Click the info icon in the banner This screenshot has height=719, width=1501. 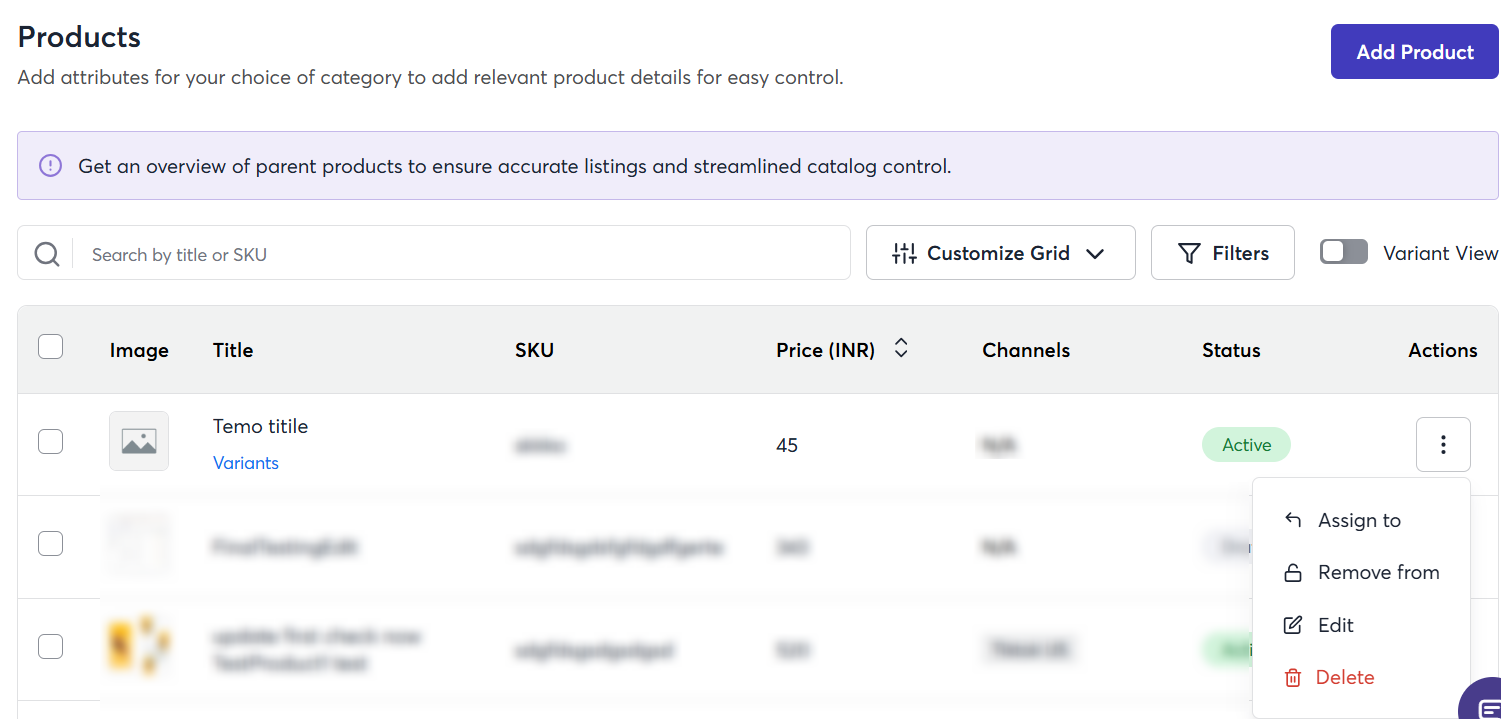(x=50, y=166)
